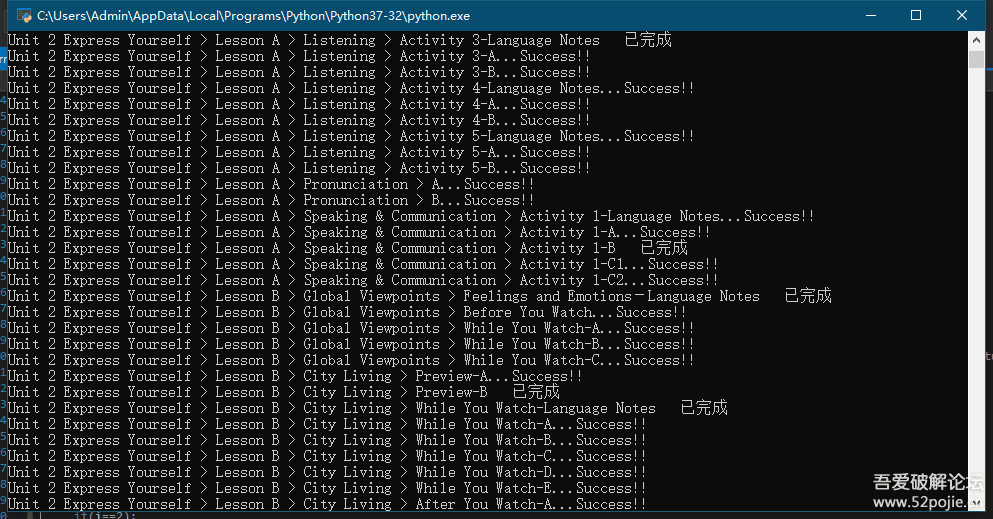Click line 'Listening > Activity 5-A...Success!!'
Image resolution: width=993 pixels, height=519 pixels.
point(299,152)
